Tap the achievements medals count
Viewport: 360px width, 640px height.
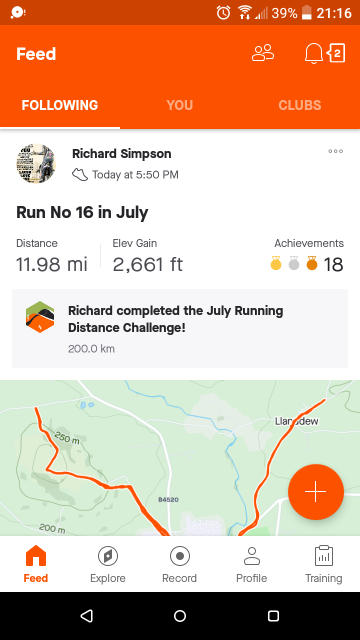[x=307, y=264]
